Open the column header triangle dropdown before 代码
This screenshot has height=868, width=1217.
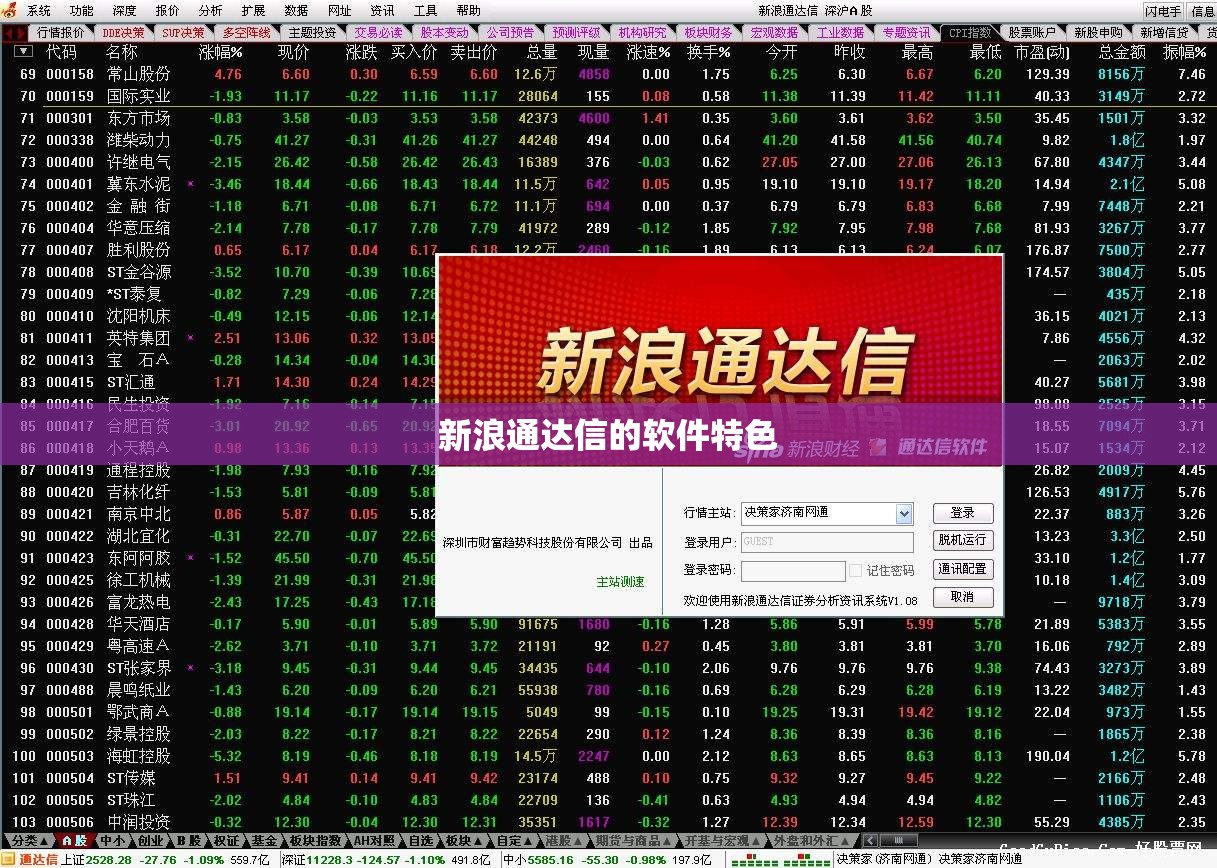pyautogui.click(x=23, y=51)
